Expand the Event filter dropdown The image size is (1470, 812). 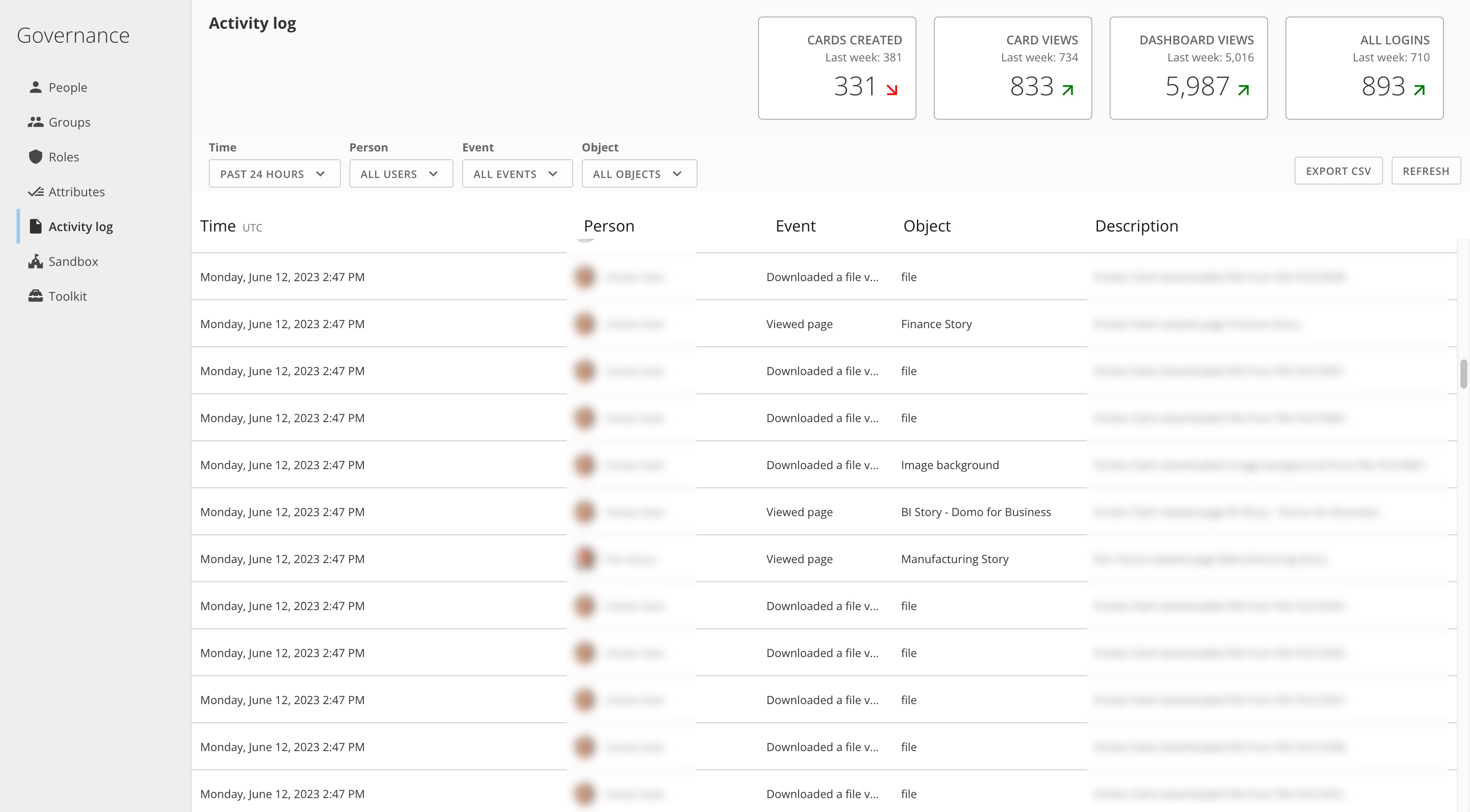pyautogui.click(x=516, y=174)
